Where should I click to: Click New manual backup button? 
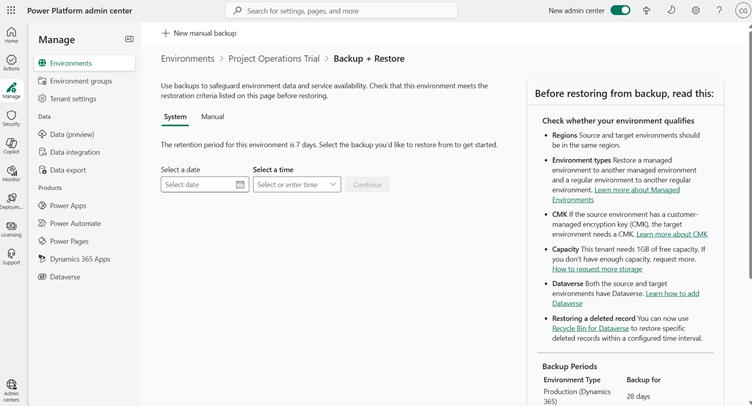click(x=199, y=33)
